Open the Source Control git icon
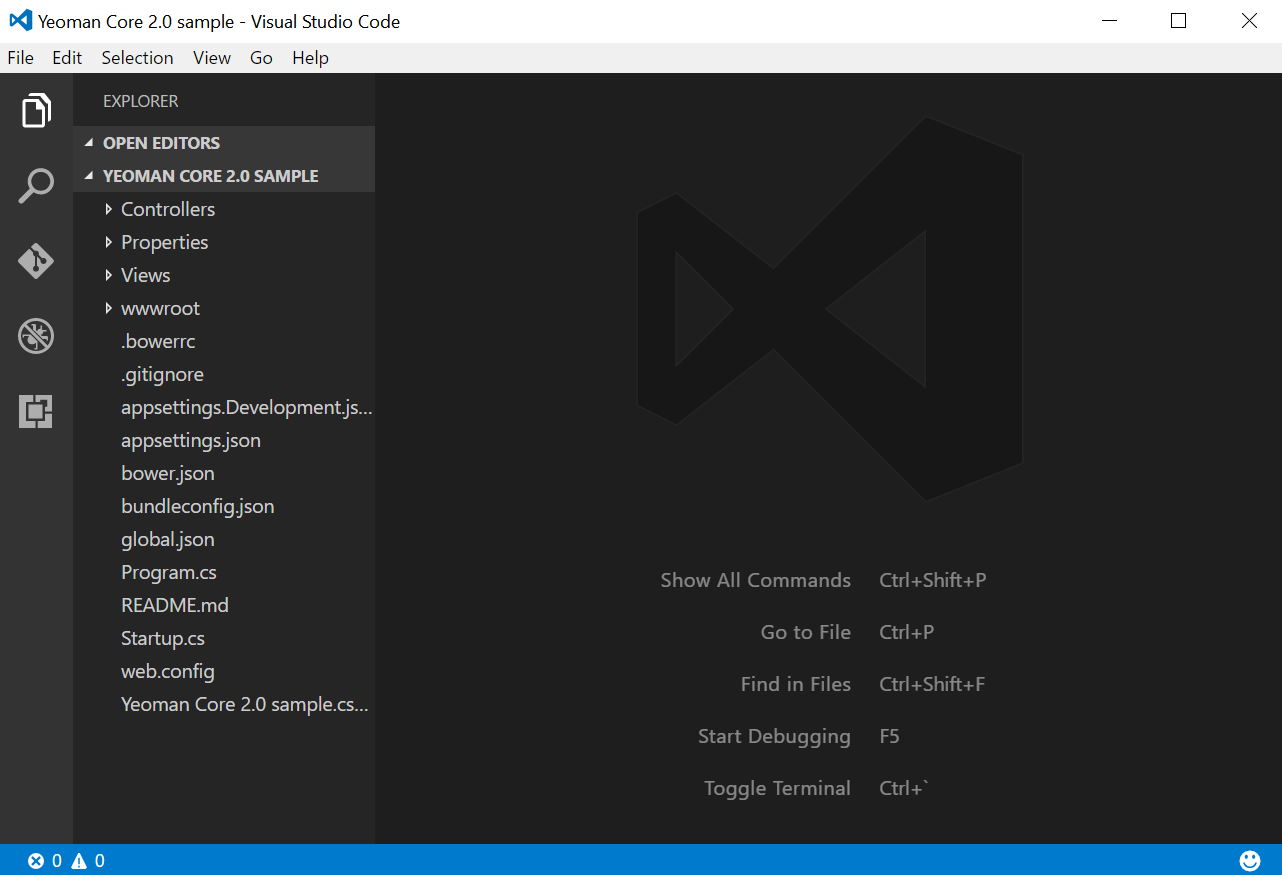 [x=36, y=261]
